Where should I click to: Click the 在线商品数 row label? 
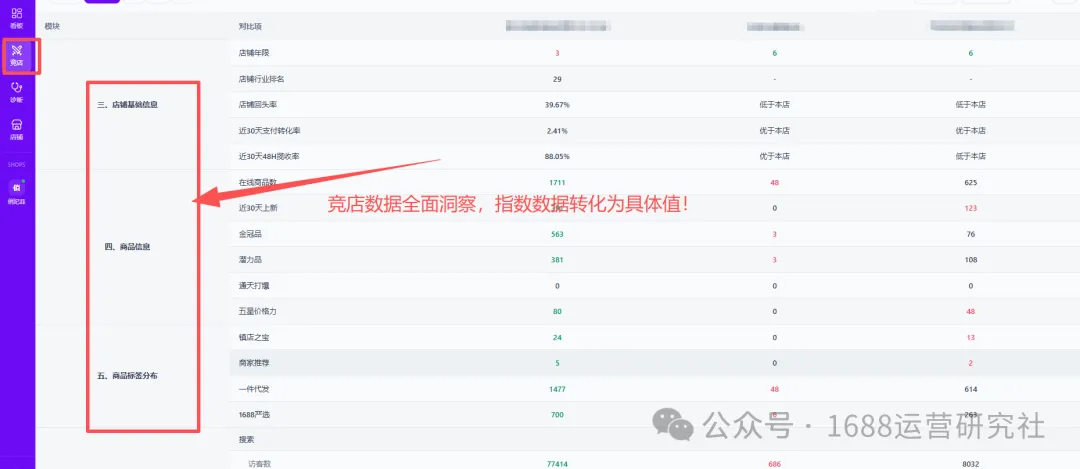coord(258,183)
